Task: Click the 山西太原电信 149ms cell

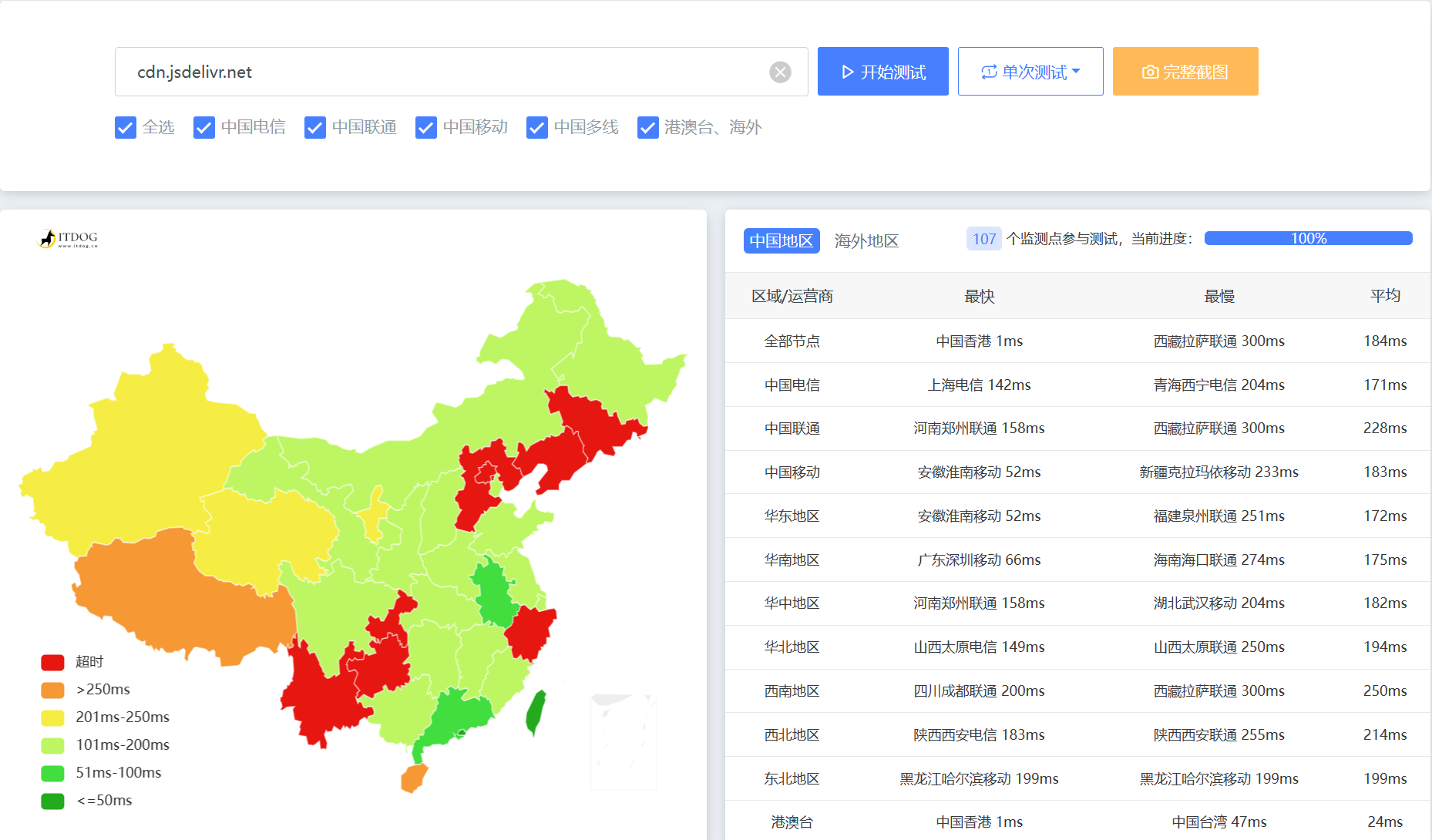Action: (980, 647)
